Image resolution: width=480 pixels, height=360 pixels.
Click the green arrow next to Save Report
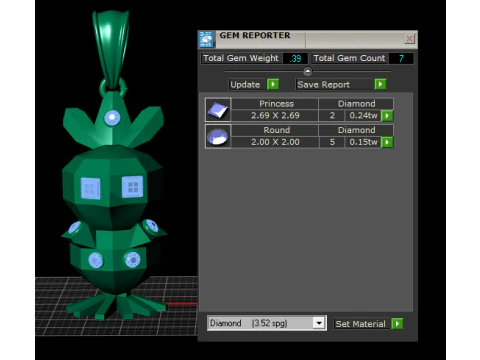[x=380, y=84]
